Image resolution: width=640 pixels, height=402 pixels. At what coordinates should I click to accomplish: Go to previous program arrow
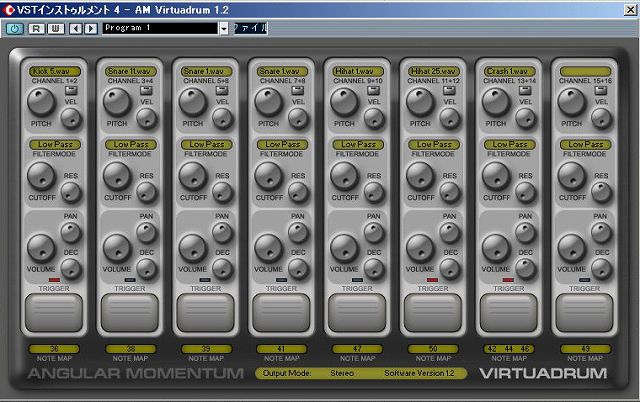pos(76,29)
